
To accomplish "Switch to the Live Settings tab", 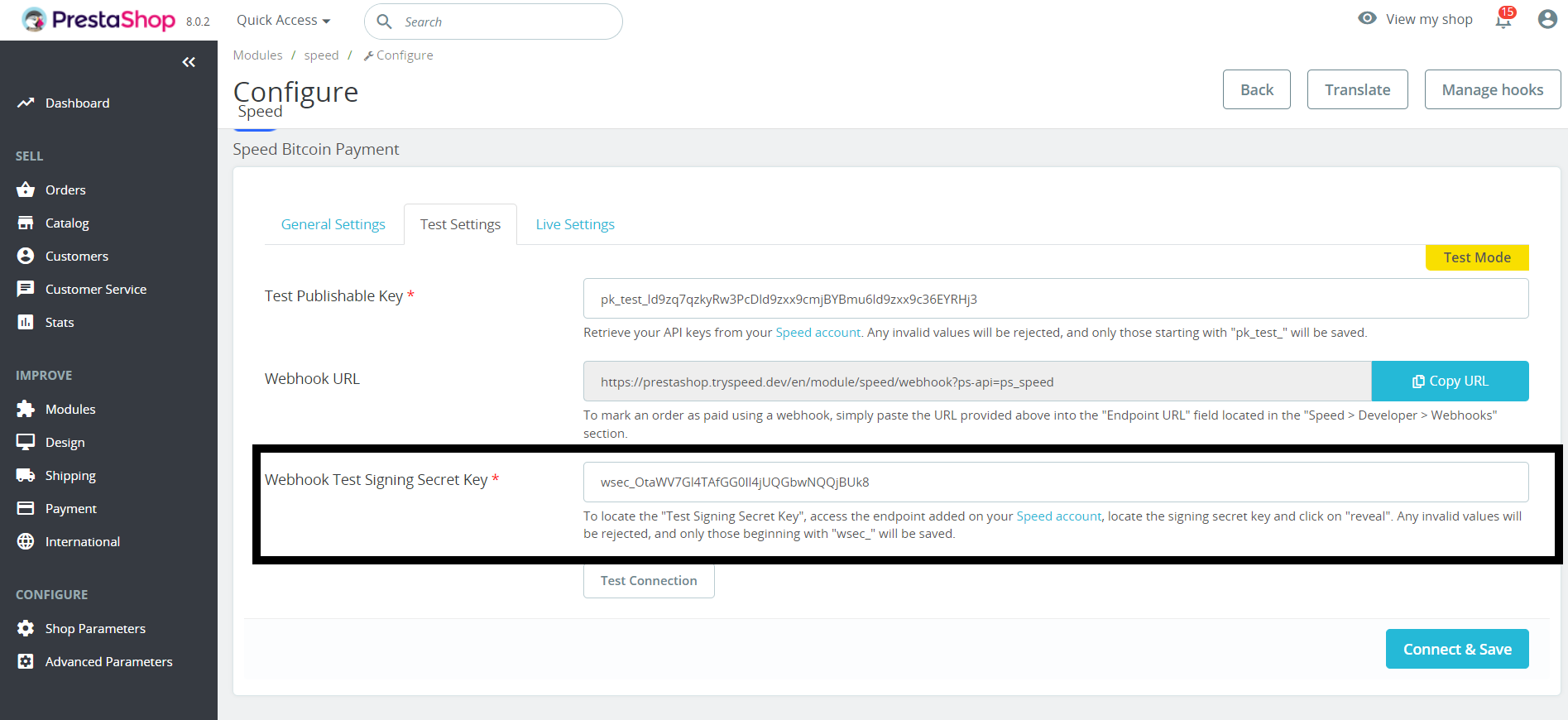I will coord(575,224).
